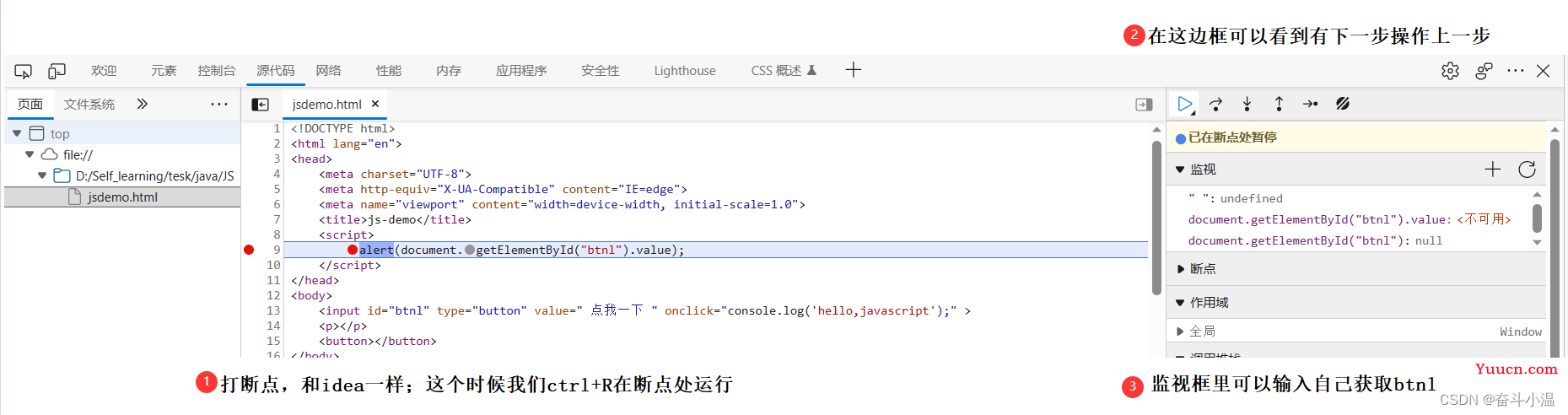Refresh watch expressions
This screenshot has height=415, width=1568.
pyautogui.click(x=1527, y=170)
